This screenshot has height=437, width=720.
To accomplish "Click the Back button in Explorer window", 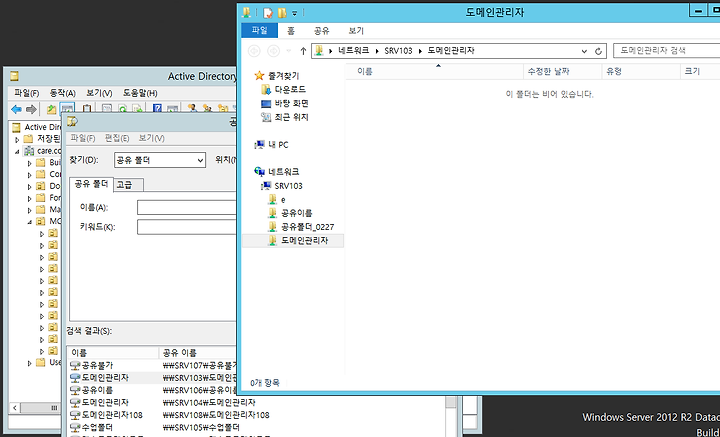I will coord(254,51).
